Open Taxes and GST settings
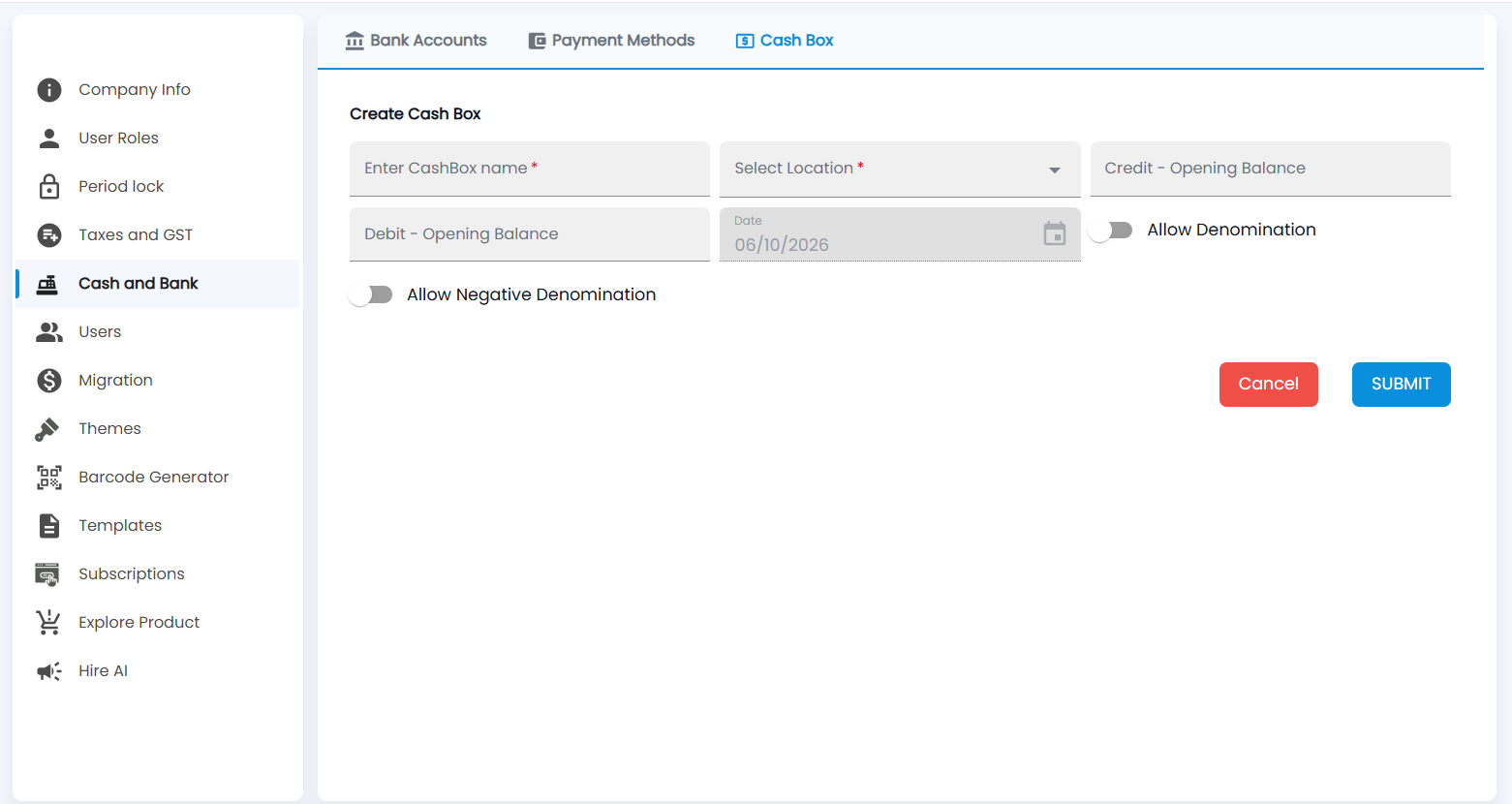This screenshot has width=1512, height=804. [158, 235]
